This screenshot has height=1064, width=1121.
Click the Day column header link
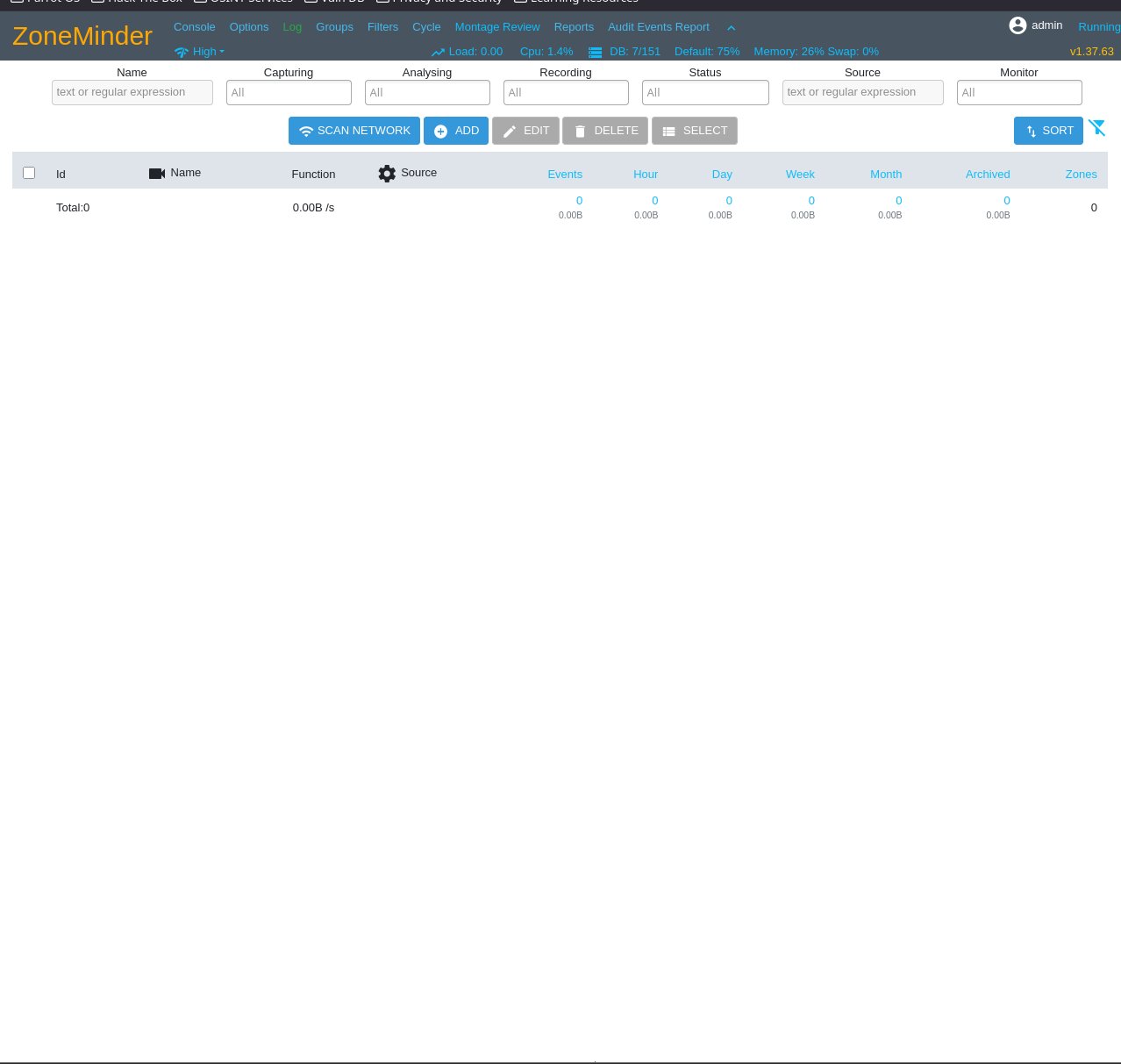[722, 175]
